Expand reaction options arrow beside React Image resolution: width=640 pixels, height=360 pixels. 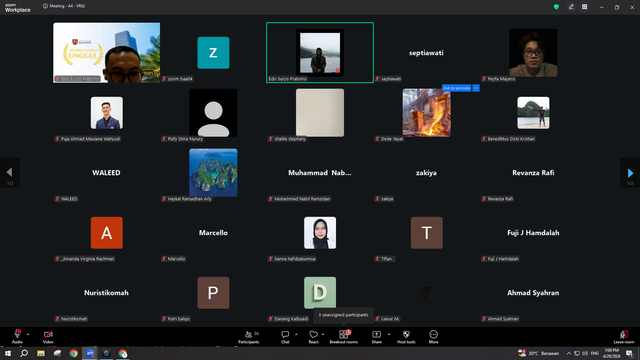323,334
